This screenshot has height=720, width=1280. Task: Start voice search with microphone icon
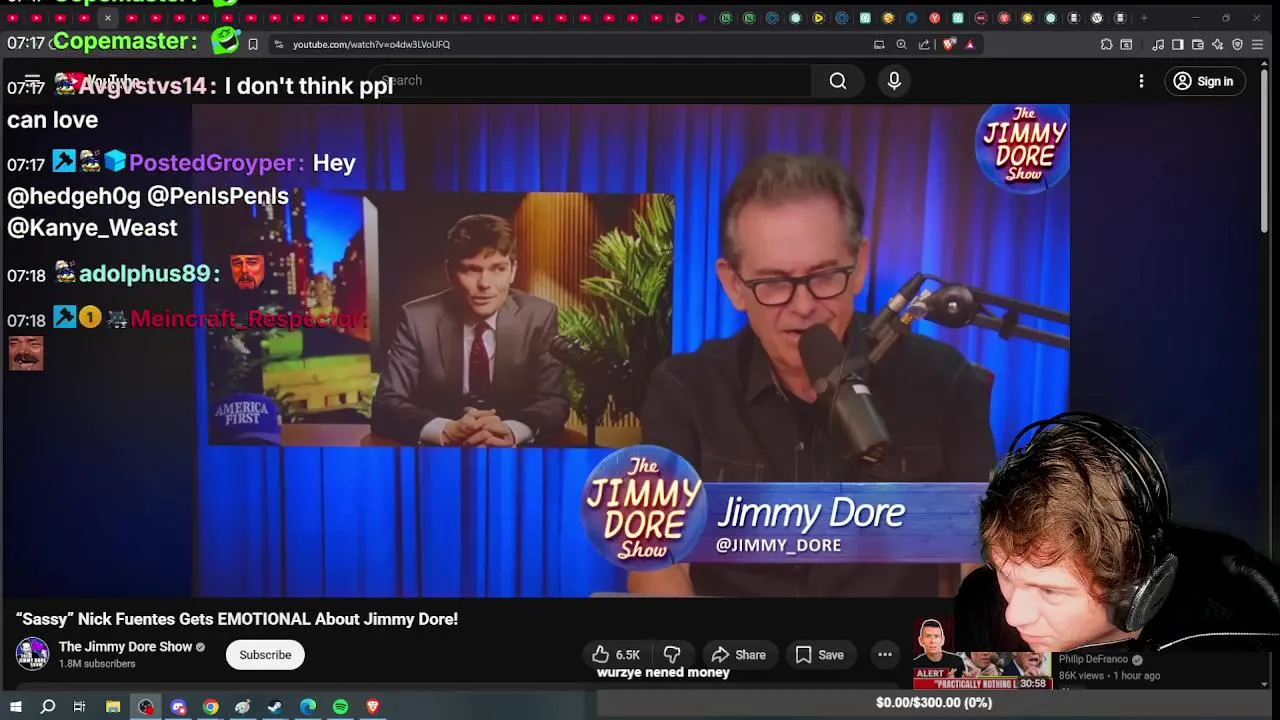894,81
